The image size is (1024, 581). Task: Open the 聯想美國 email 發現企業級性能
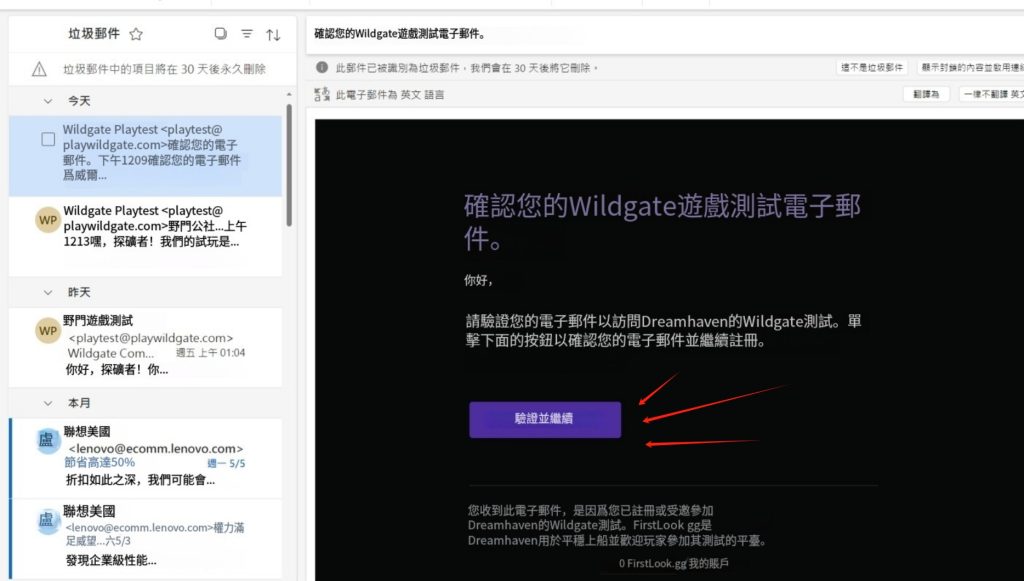click(x=146, y=539)
